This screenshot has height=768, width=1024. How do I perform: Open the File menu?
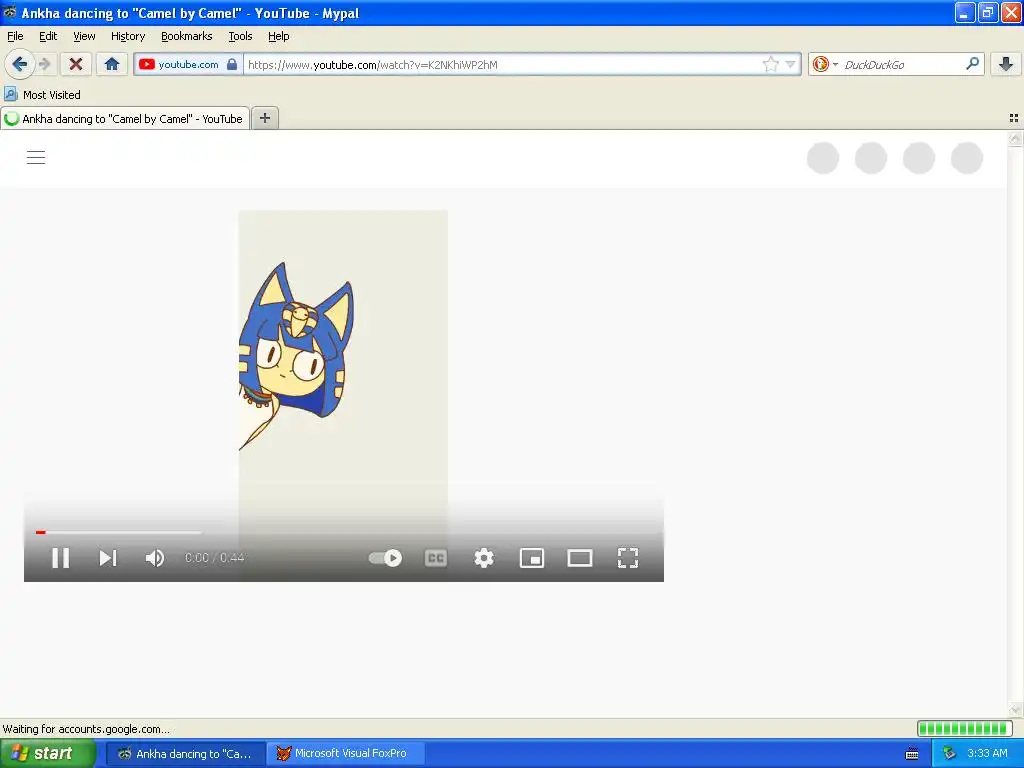pyautogui.click(x=15, y=36)
